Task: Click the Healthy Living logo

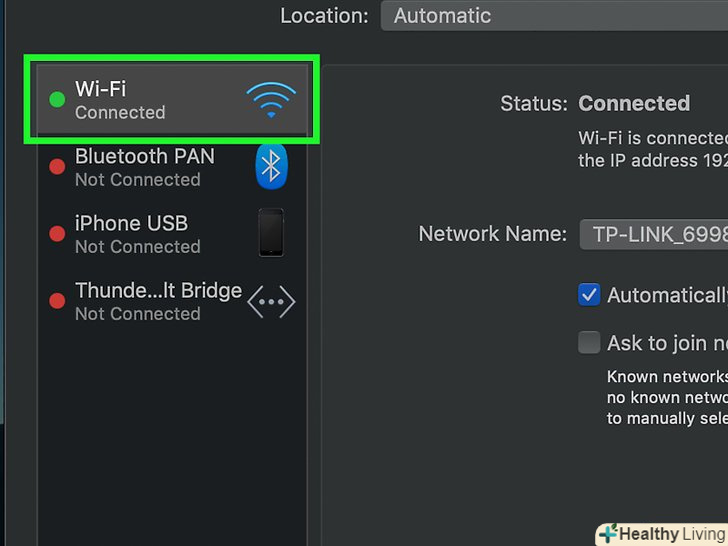Action: click(664, 533)
